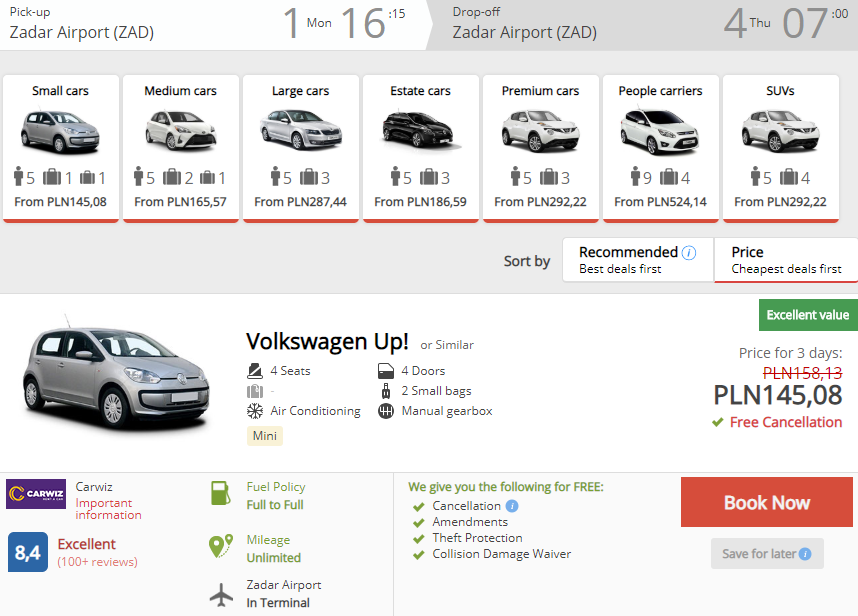Viewport: 858px width, 616px height.
Task: Click the Estate cars black car thumbnail
Action: (420, 130)
